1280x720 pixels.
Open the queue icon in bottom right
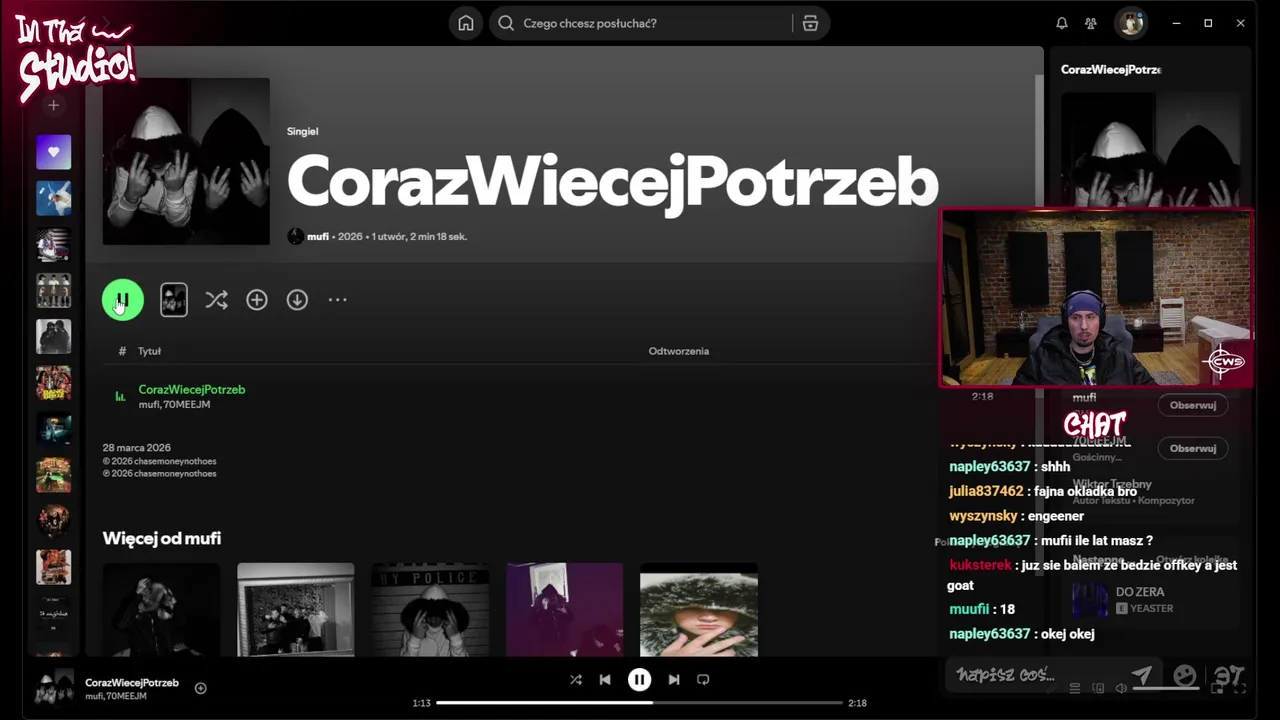point(1075,688)
